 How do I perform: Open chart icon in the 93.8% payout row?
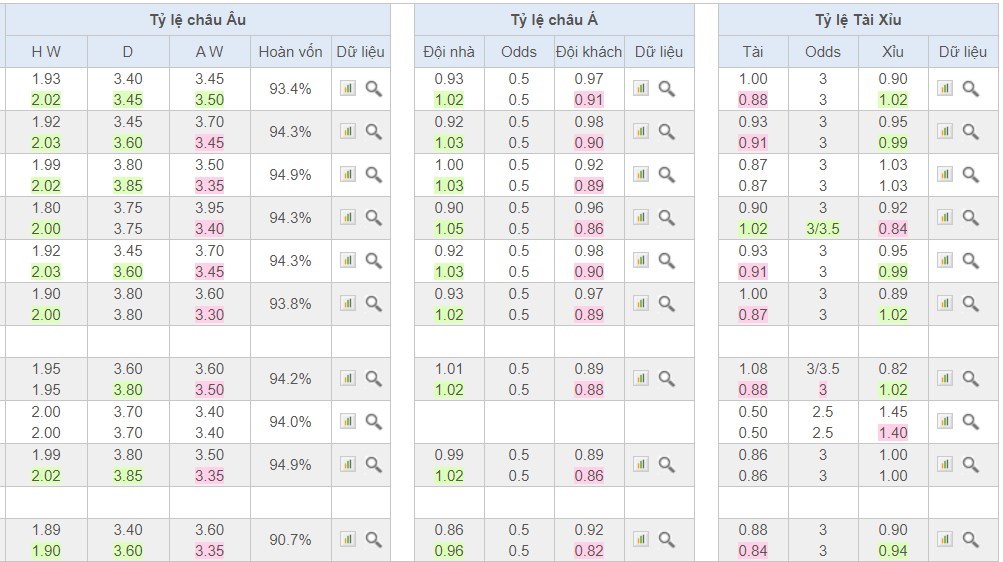tap(348, 303)
